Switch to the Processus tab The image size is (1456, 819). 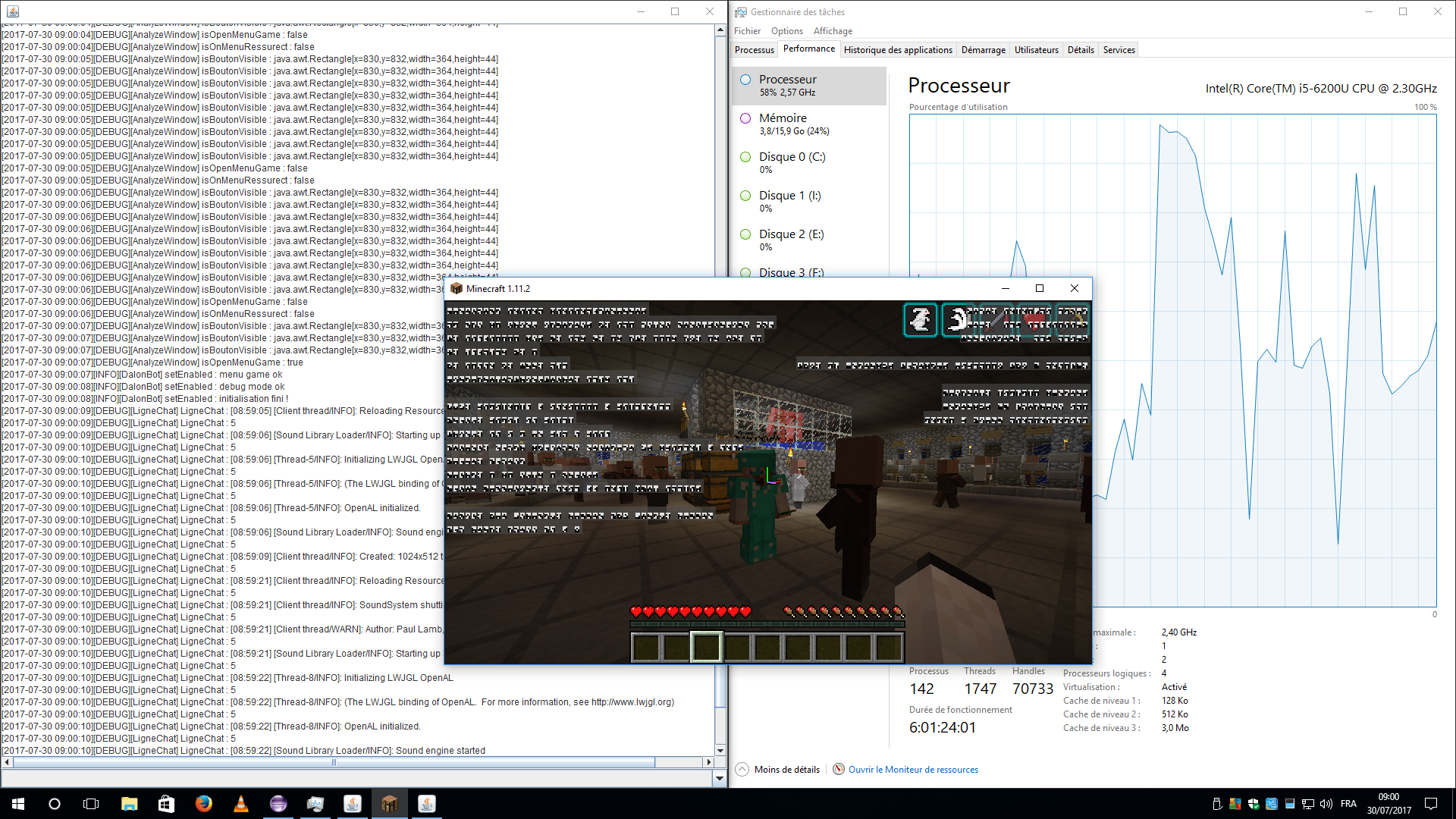[754, 50]
